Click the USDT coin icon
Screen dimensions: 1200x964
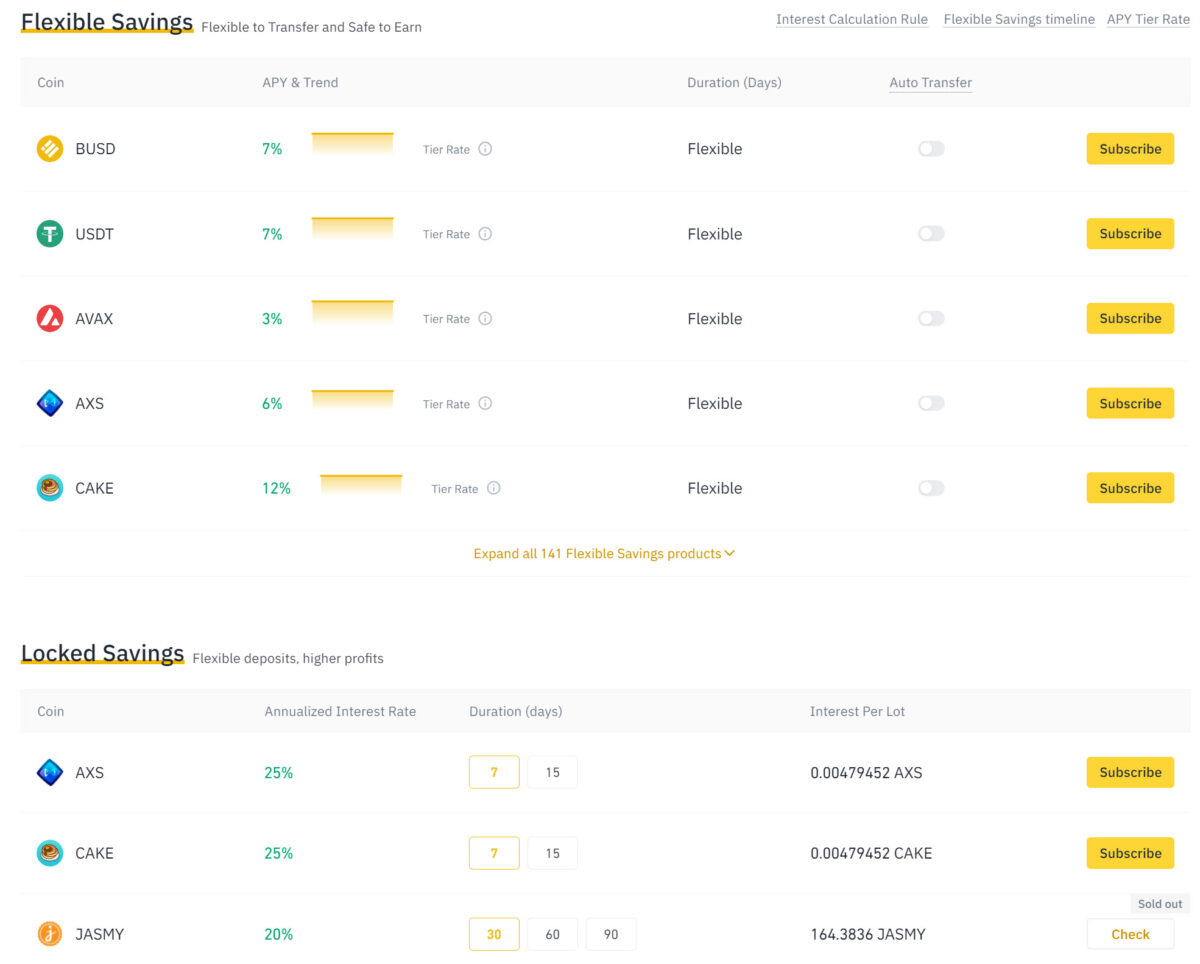[50, 234]
